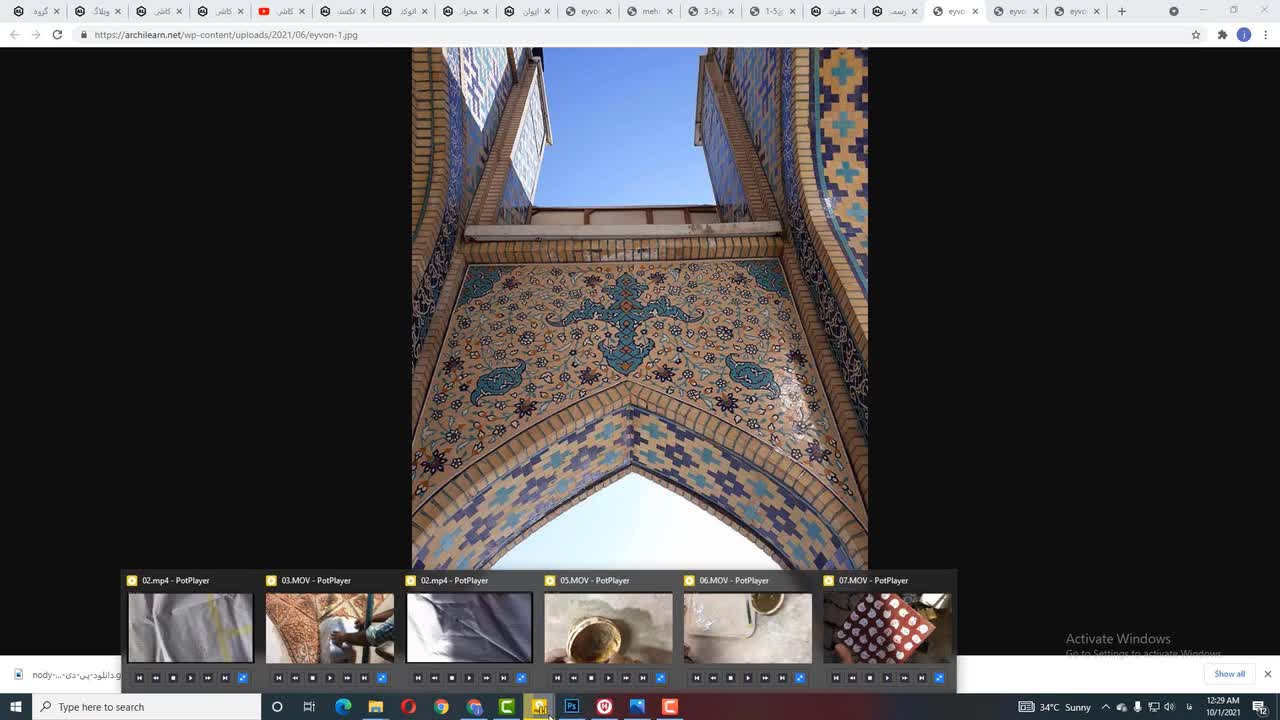Open the volume control in system tray
This screenshot has height=720, width=1280.
(1169, 707)
